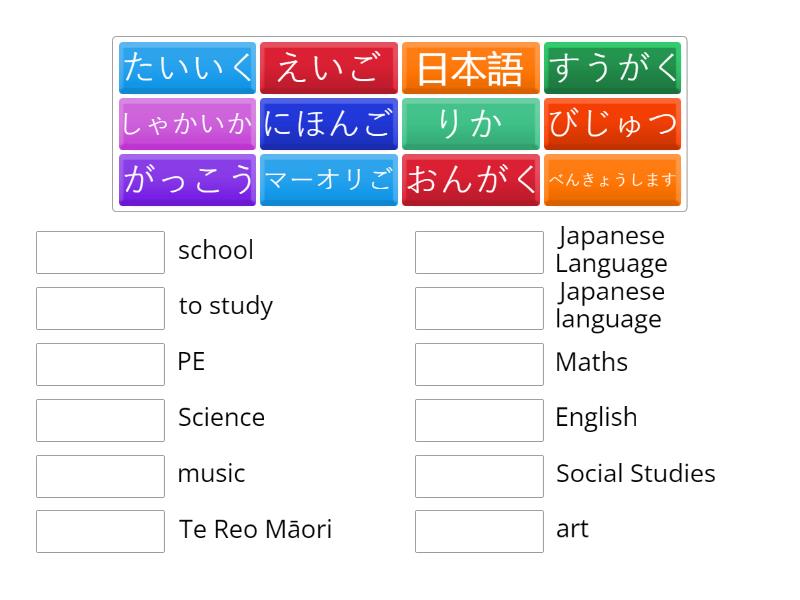Screen dimensions: 800x600
Task: Click the empty slot for "Te Reo Māori"
Action: click(100, 531)
